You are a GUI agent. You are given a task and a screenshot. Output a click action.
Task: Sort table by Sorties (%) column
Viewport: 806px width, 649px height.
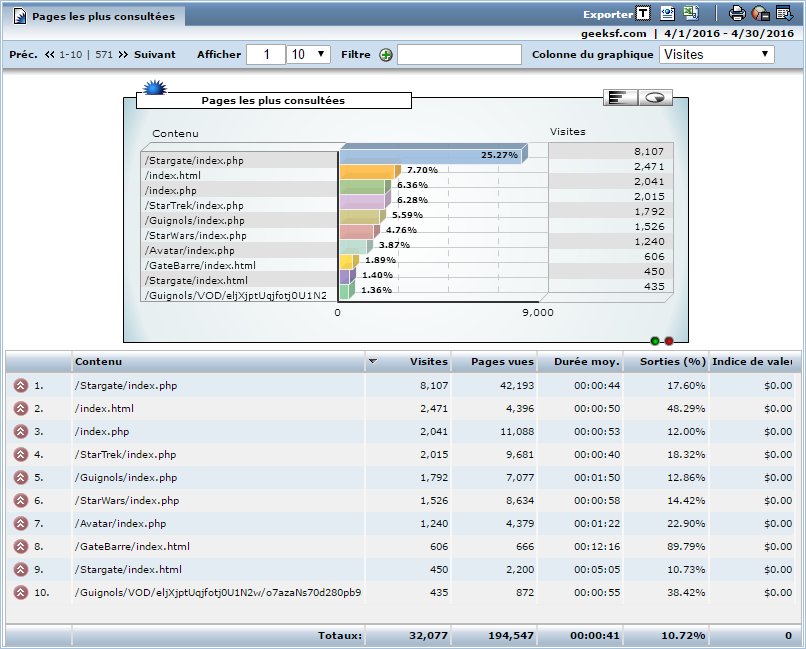[x=672, y=361]
